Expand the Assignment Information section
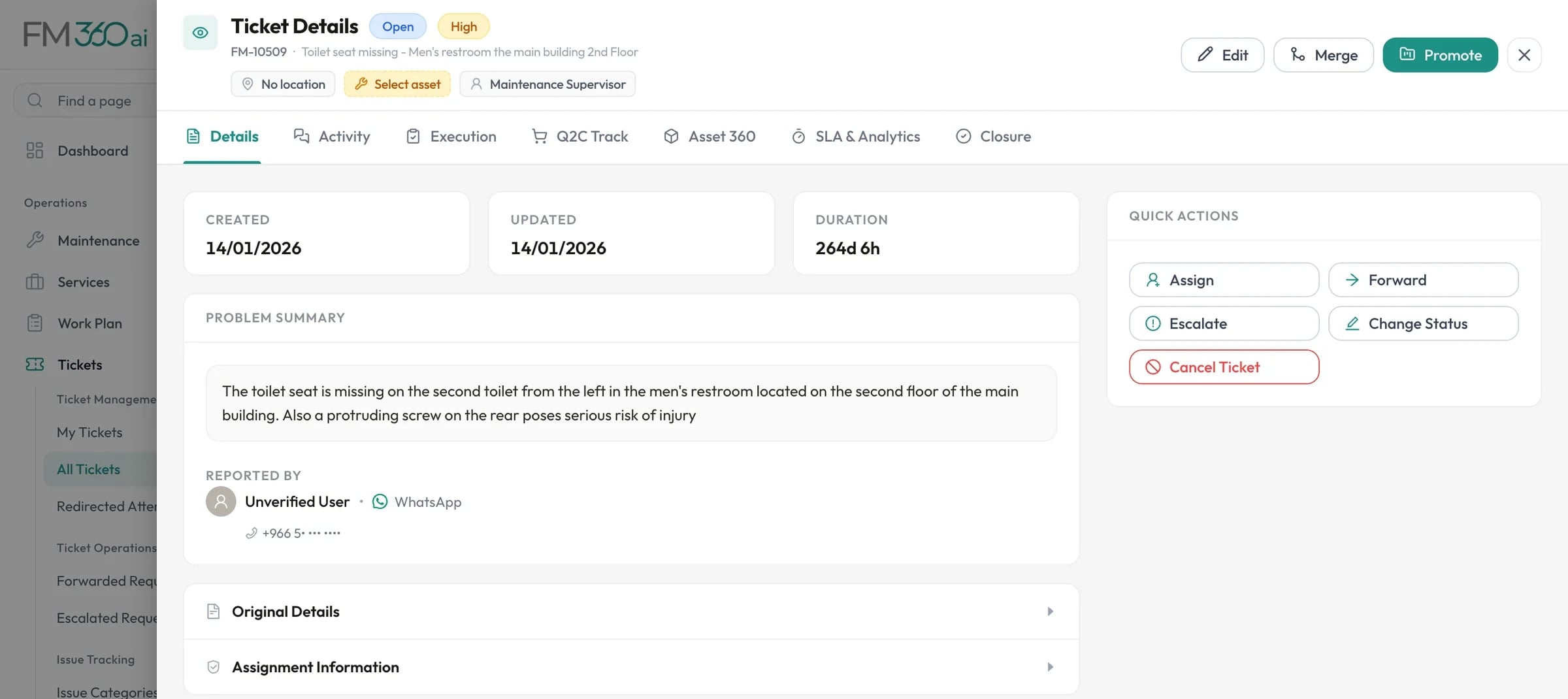 [x=631, y=667]
